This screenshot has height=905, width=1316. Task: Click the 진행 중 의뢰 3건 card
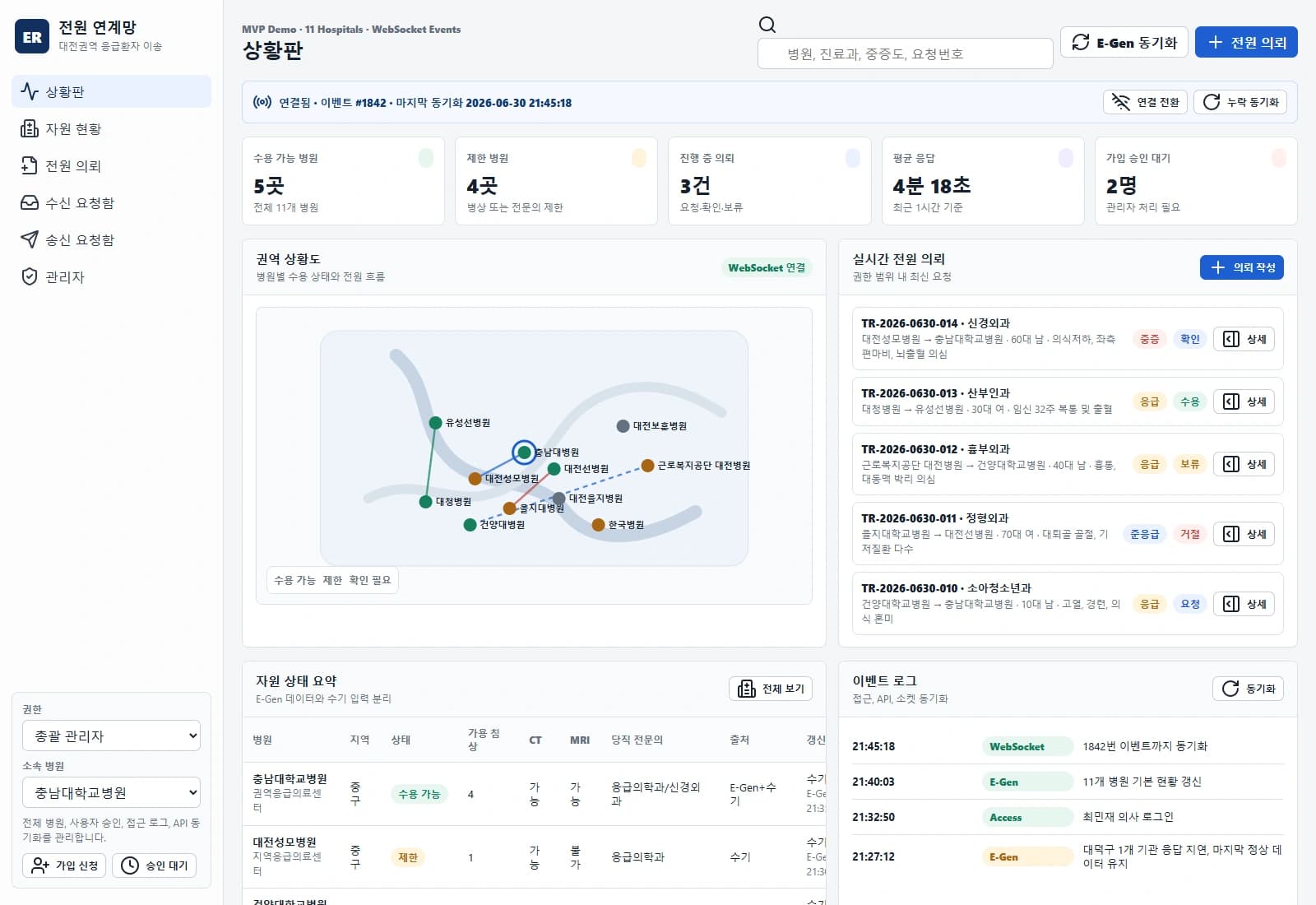pyautogui.click(x=770, y=181)
